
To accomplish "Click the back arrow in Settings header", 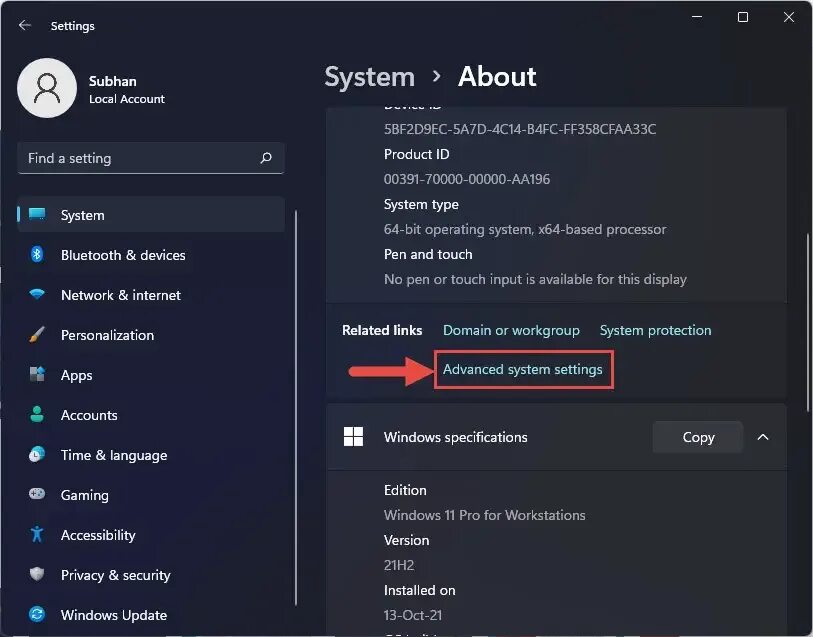I will click(24, 25).
